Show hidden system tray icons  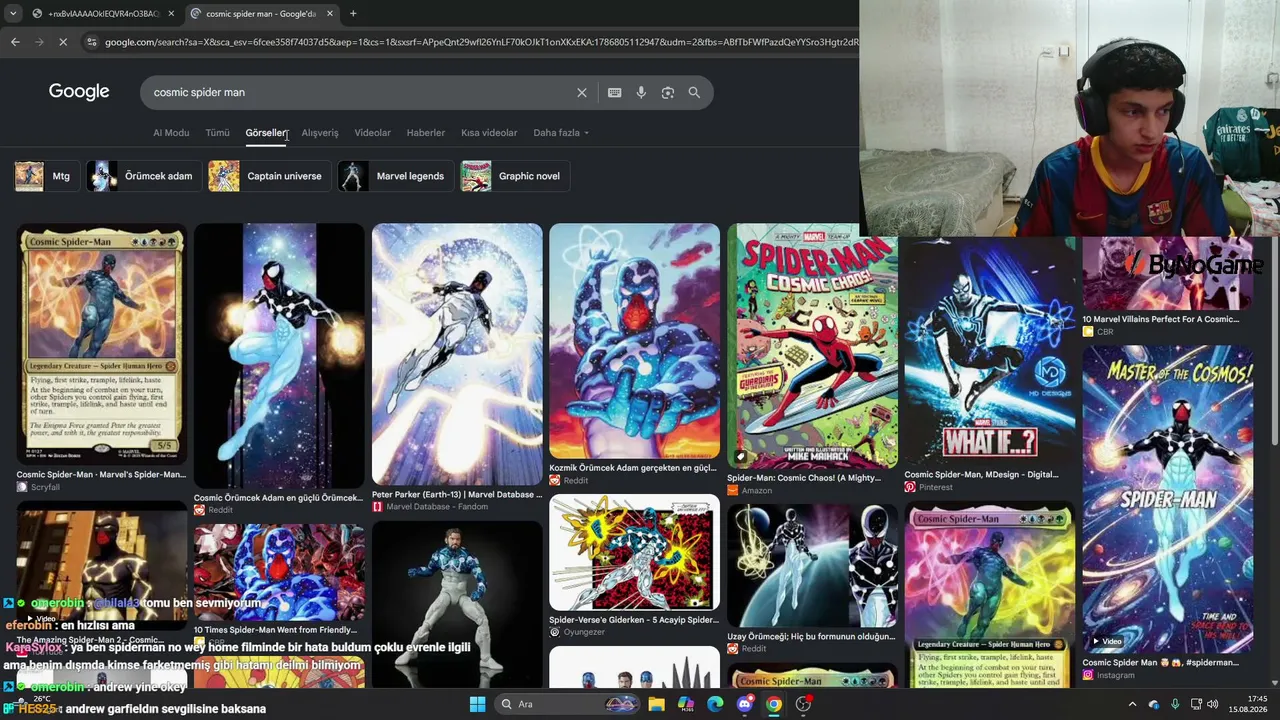(1133, 704)
